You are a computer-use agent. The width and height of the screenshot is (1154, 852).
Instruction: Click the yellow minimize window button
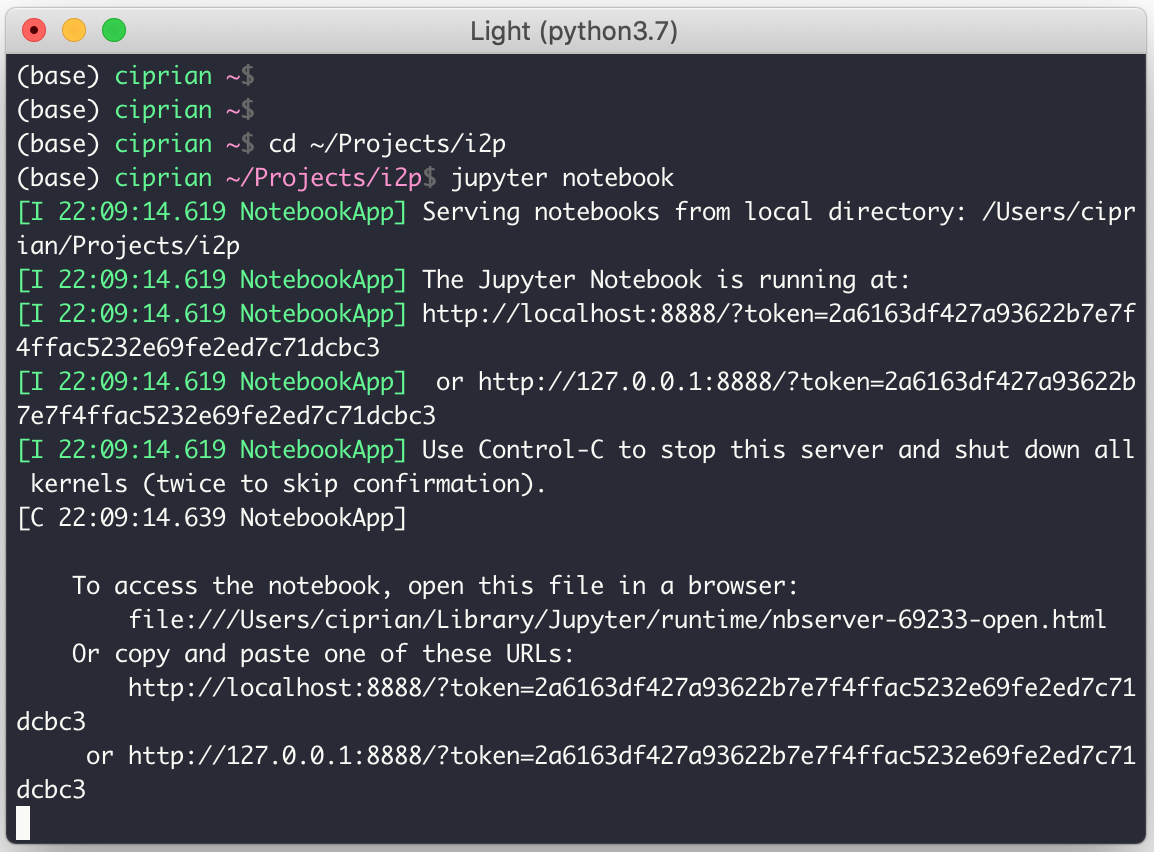click(x=72, y=30)
